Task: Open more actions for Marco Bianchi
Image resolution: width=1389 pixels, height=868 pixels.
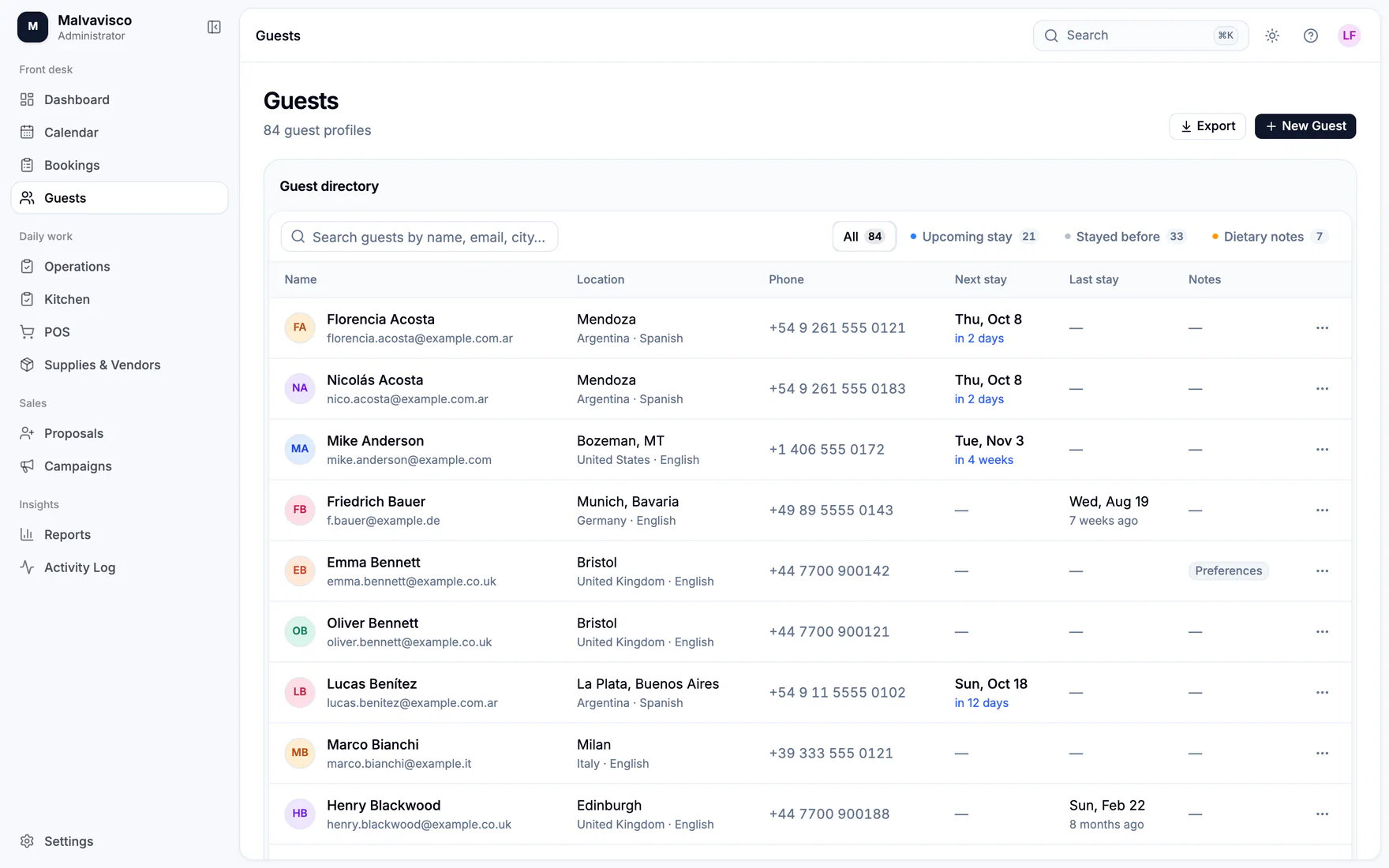Action: (1323, 754)
